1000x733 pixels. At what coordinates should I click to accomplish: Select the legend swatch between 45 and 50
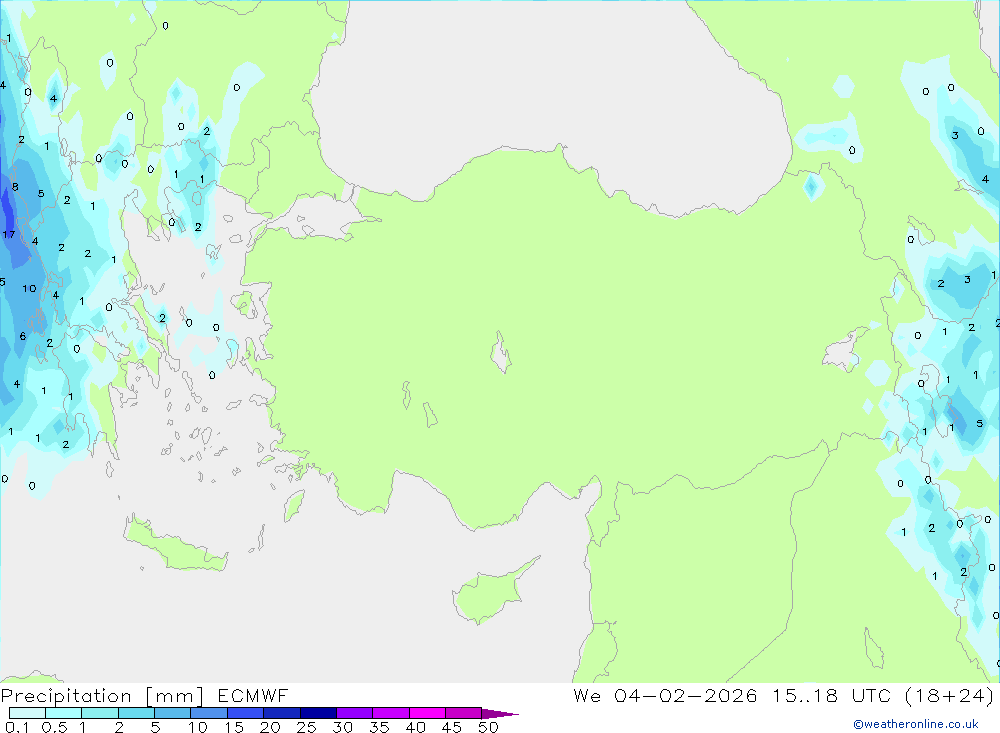point(464,713)
